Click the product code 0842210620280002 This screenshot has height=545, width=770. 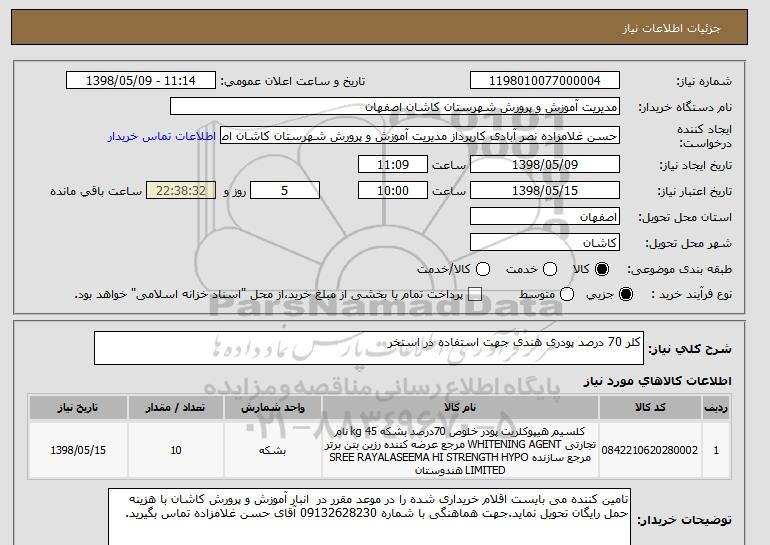pos(650,450)
